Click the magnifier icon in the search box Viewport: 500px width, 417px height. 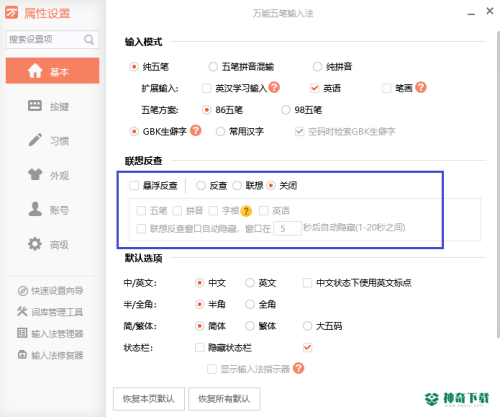(89, 40)
